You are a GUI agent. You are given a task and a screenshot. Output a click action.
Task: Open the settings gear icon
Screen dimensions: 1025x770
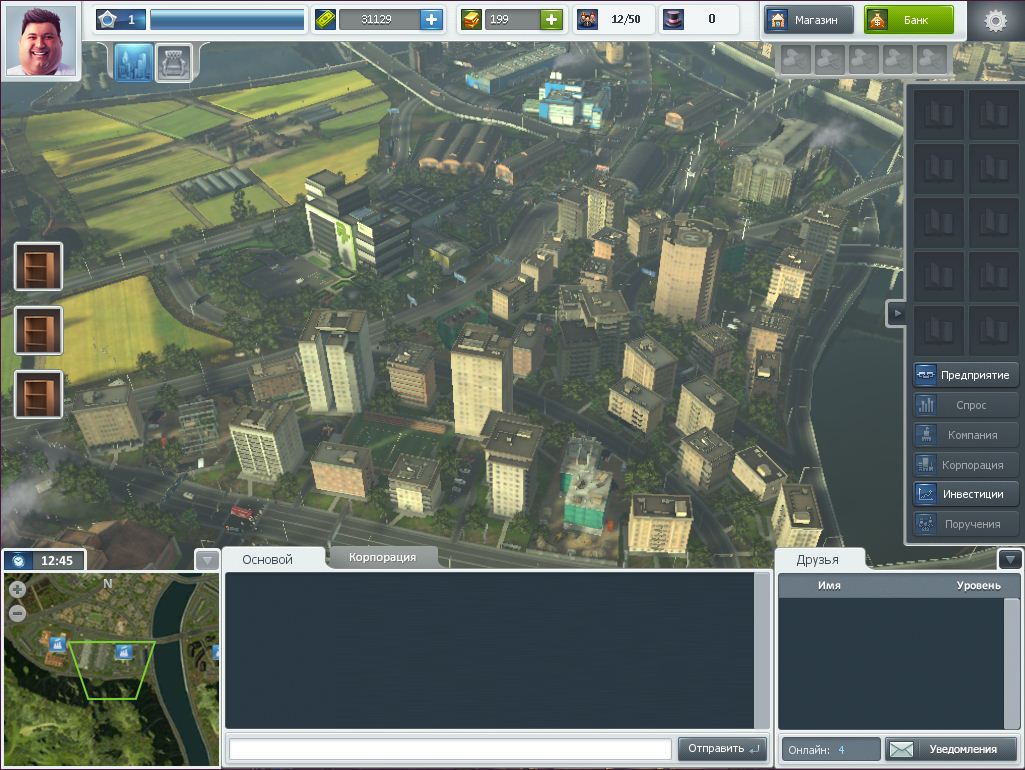(x=994, y=20)
